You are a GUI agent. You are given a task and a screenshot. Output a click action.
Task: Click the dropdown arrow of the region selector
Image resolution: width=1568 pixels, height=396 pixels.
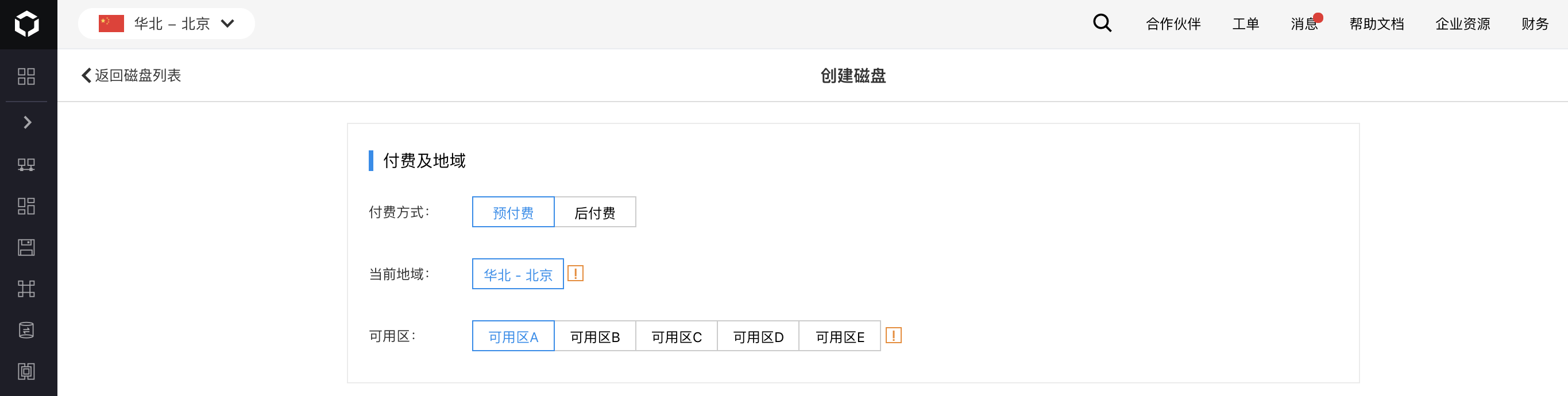[227, 24]
